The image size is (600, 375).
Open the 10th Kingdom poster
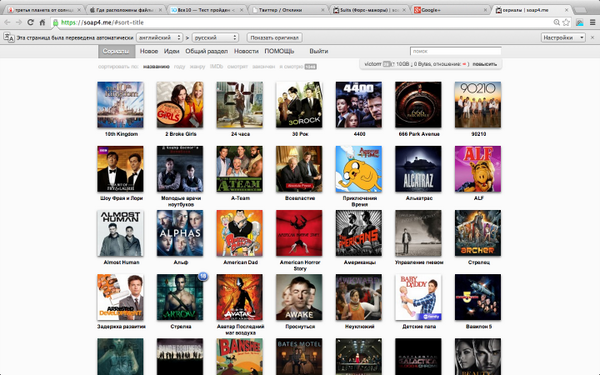(x=121, y=104)
